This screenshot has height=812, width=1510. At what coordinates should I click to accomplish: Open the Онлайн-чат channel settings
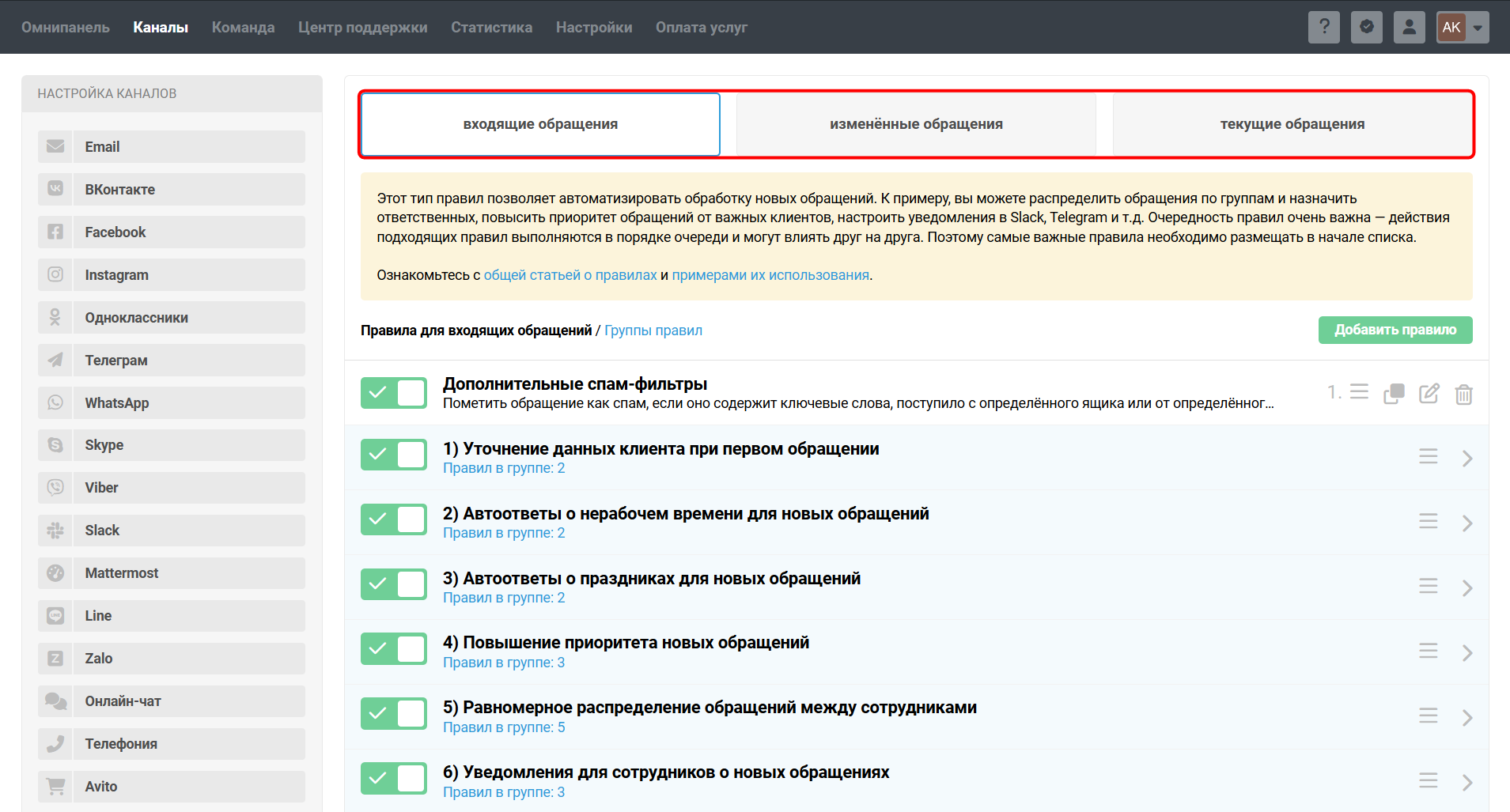(123, 701)
